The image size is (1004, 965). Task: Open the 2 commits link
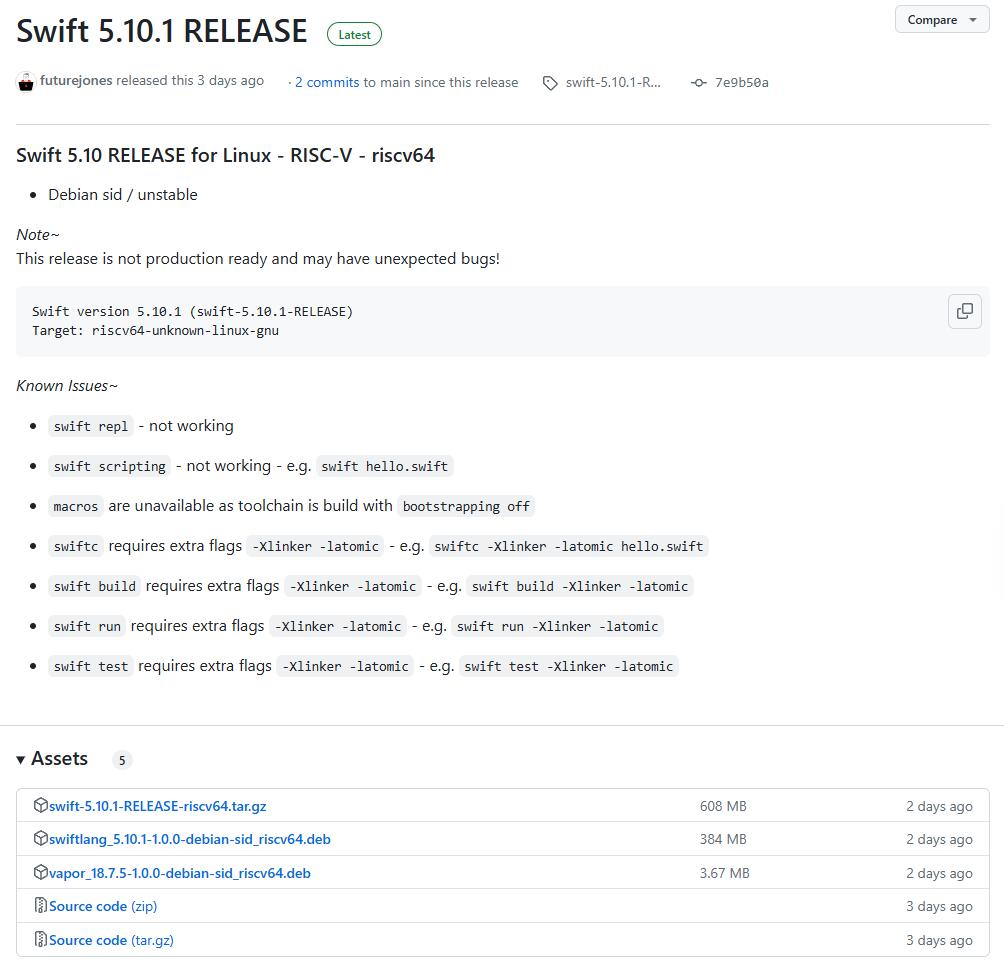[327, 82]
